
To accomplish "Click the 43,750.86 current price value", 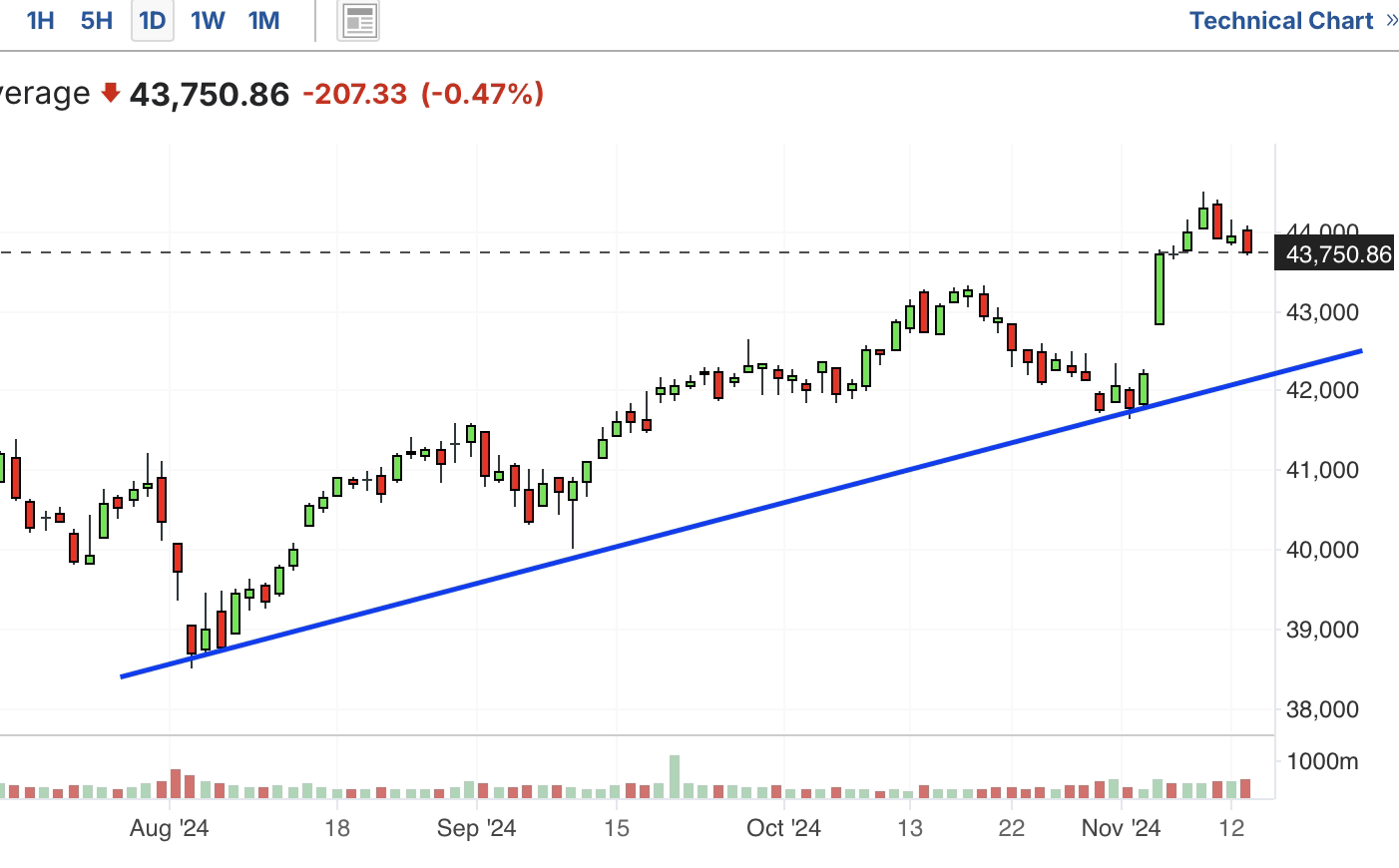I will coord(210,94).
